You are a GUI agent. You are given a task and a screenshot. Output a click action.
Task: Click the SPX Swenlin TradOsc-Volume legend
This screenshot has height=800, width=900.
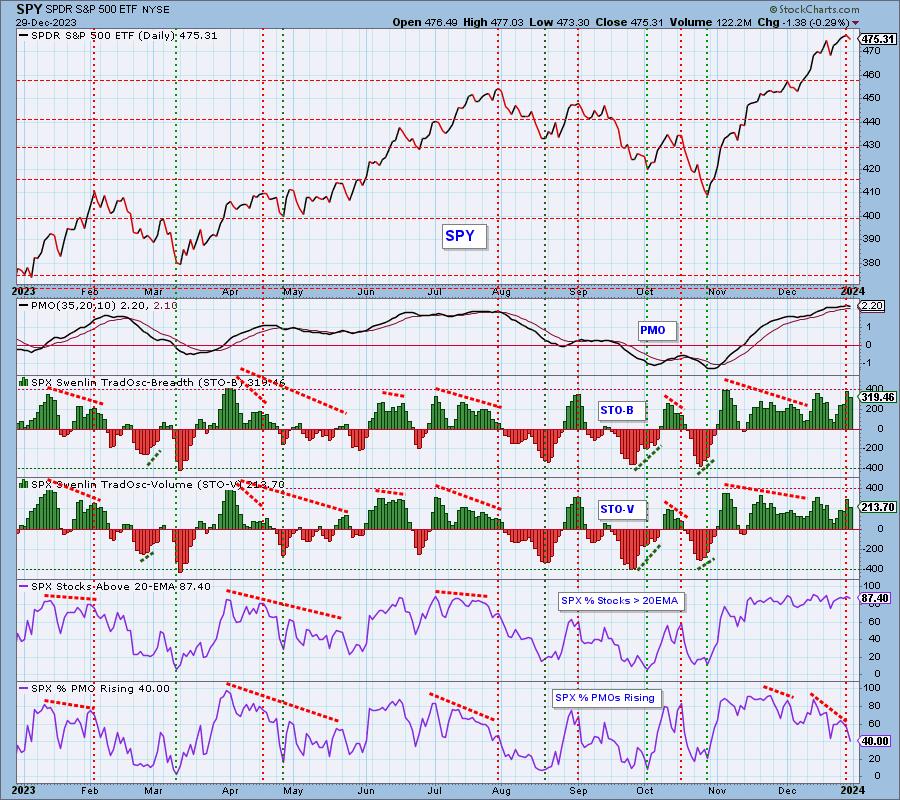[x=152, y=484]
